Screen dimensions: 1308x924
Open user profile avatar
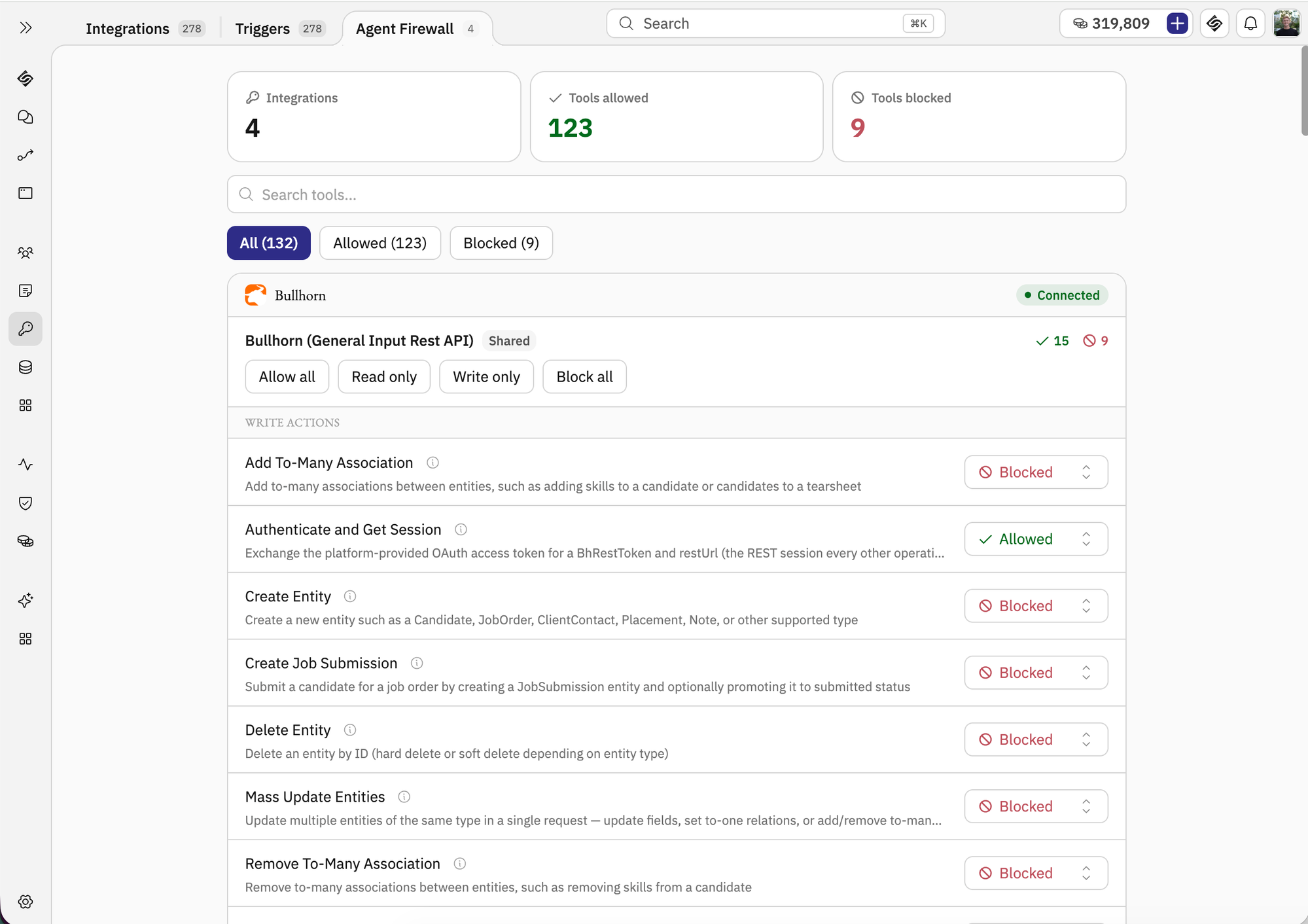click(1286, 24)
